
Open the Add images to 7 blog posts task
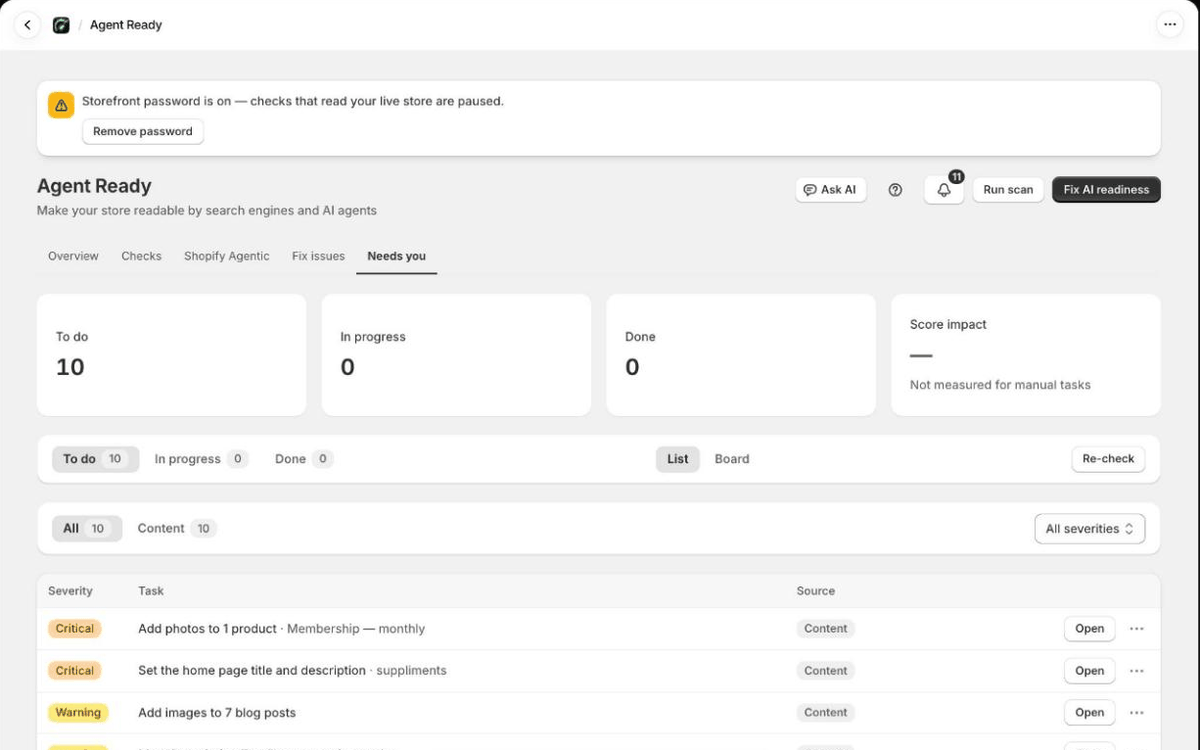(x=1089, y=713)
